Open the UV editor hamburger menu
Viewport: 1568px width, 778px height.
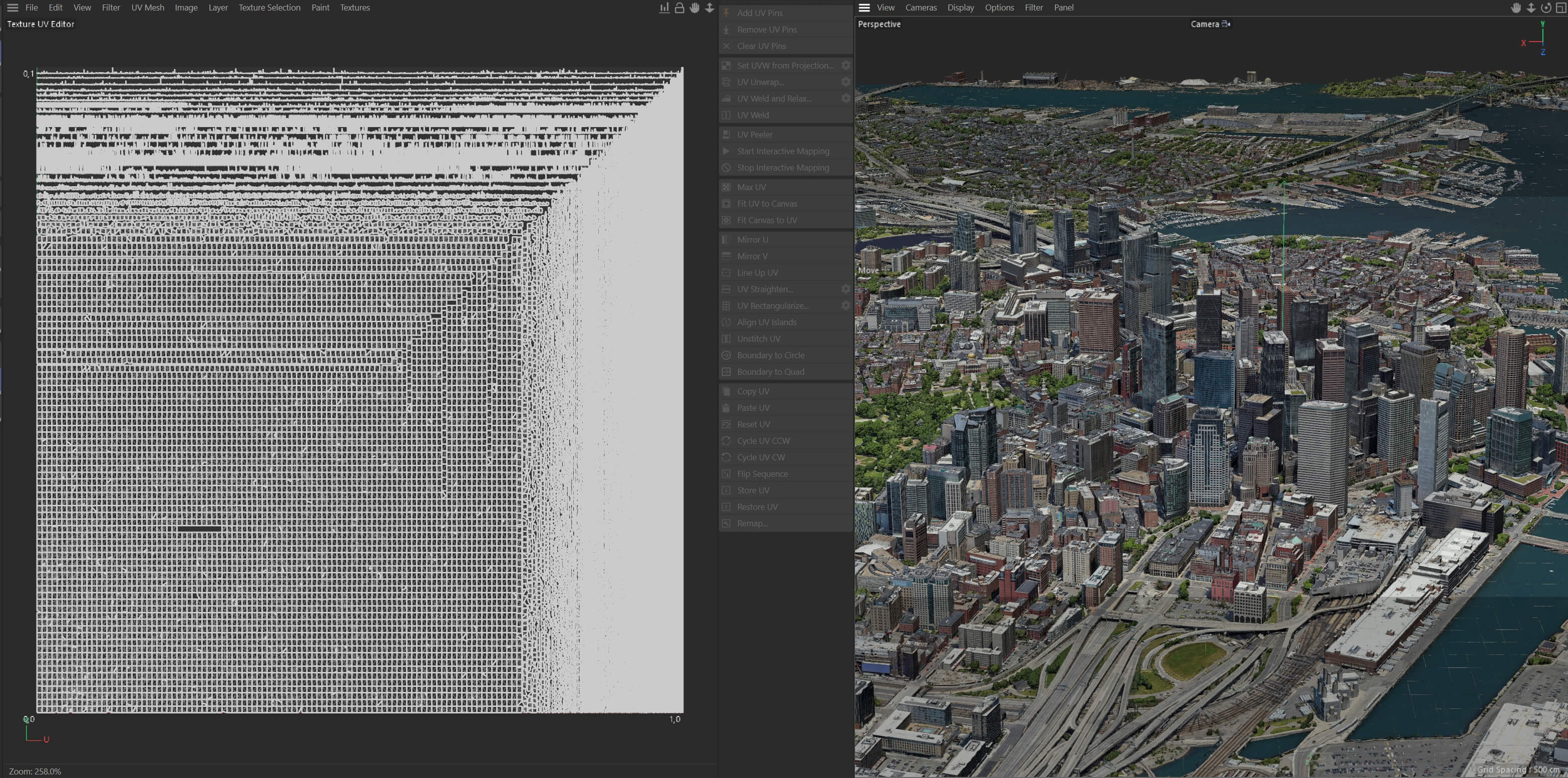(12, 8)
